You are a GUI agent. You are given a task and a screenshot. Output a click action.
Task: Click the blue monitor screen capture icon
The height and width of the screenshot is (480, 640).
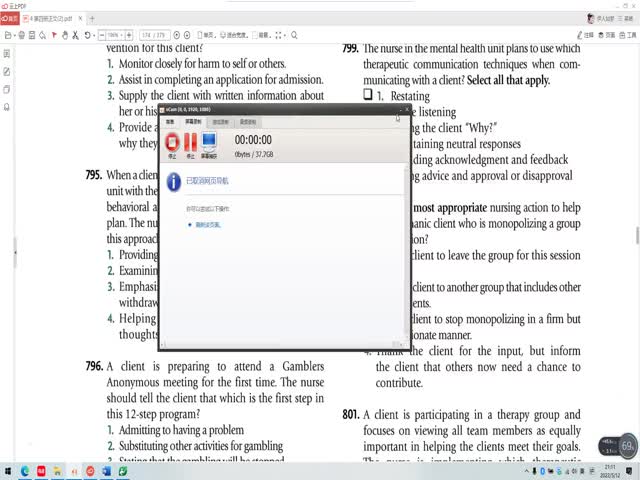pos(209,144)
